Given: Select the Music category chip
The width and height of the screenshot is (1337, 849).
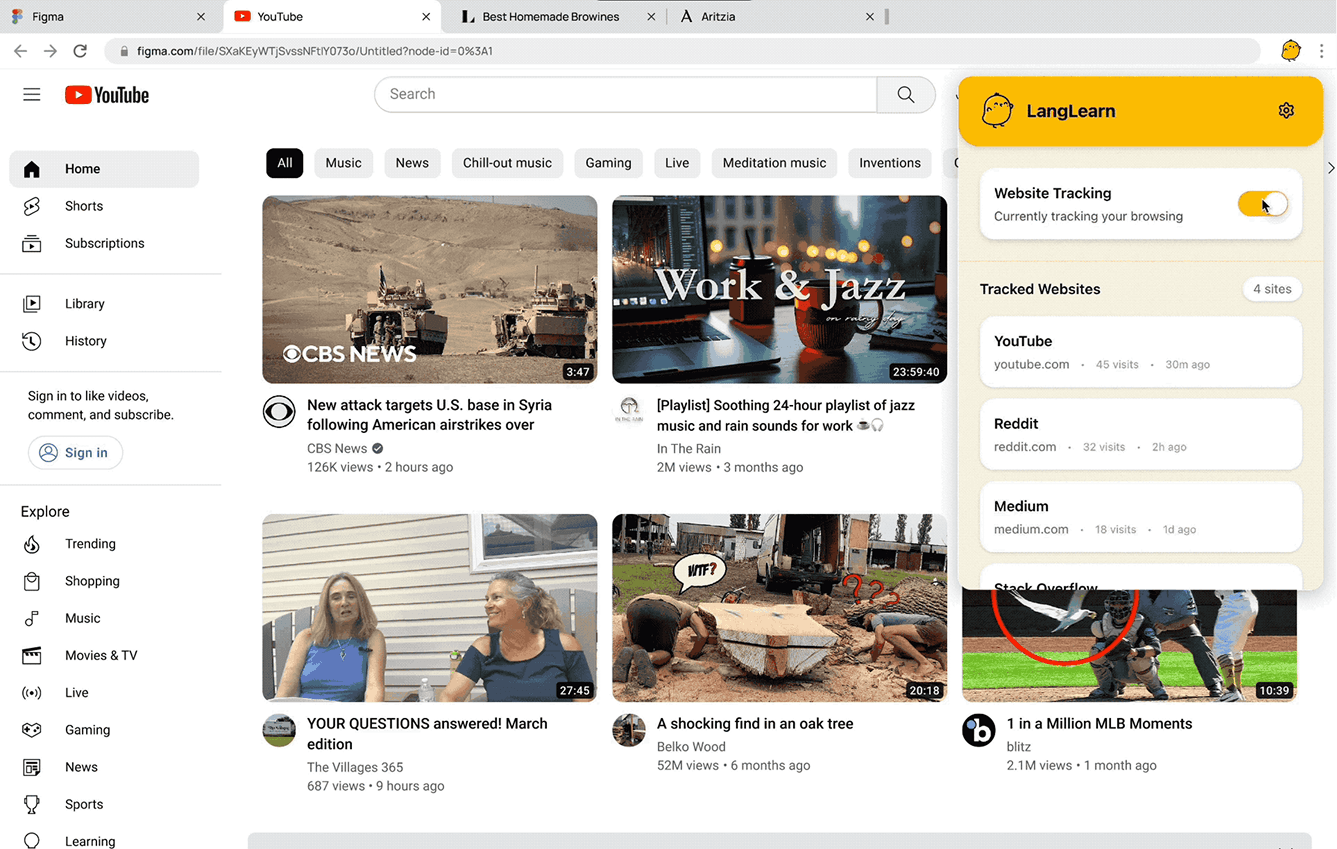Looking at the screenshot, I should (343, 163).
